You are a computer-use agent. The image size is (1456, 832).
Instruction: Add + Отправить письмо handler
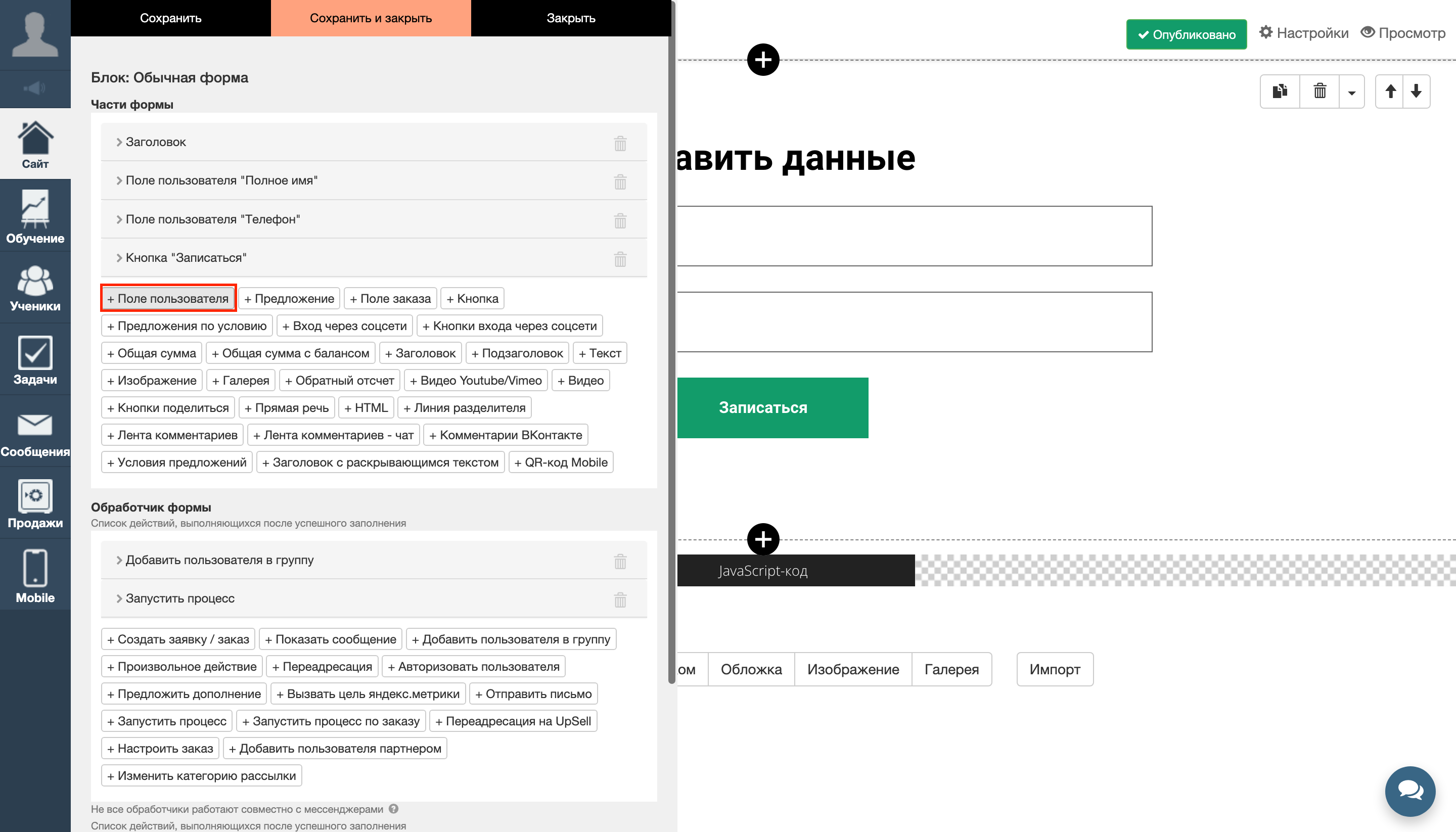(x=533, y=694)
